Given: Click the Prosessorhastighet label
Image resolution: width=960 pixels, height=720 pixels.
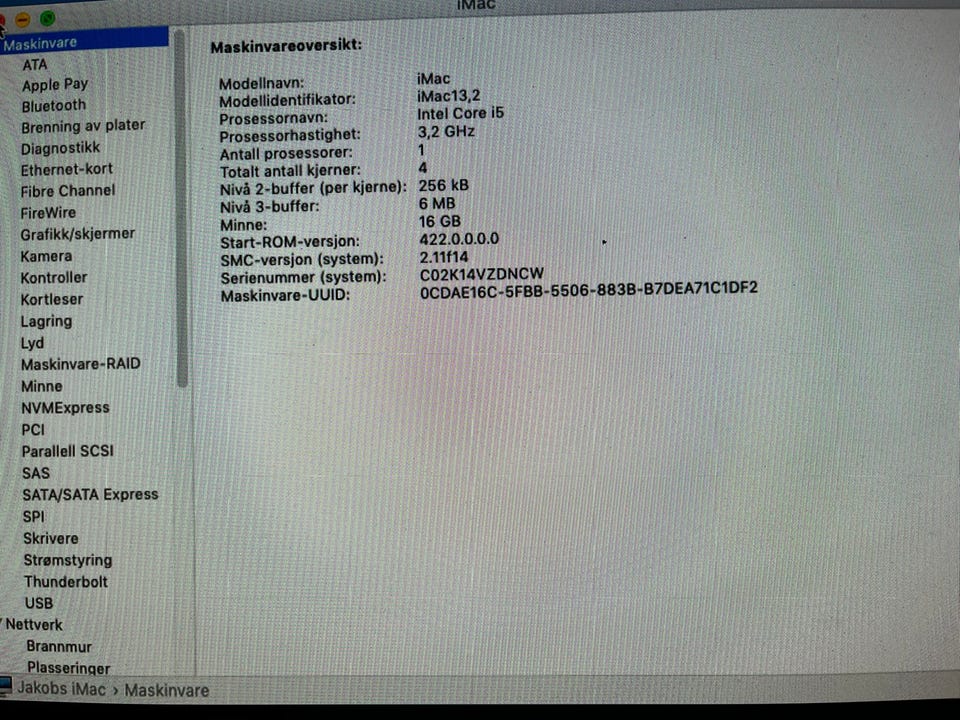Looking at the screenshot, I should 290,135.
